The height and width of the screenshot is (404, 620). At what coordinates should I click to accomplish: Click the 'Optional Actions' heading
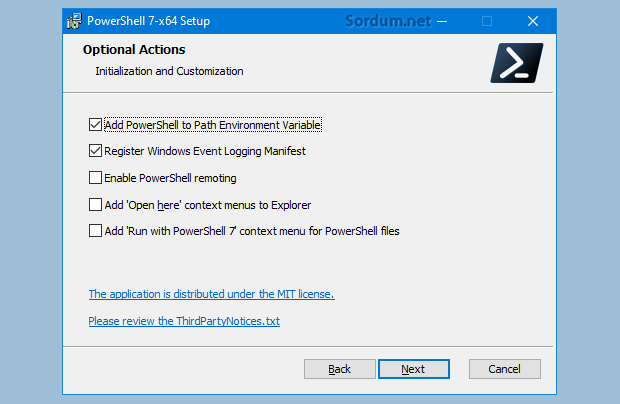tap(133, 50)
